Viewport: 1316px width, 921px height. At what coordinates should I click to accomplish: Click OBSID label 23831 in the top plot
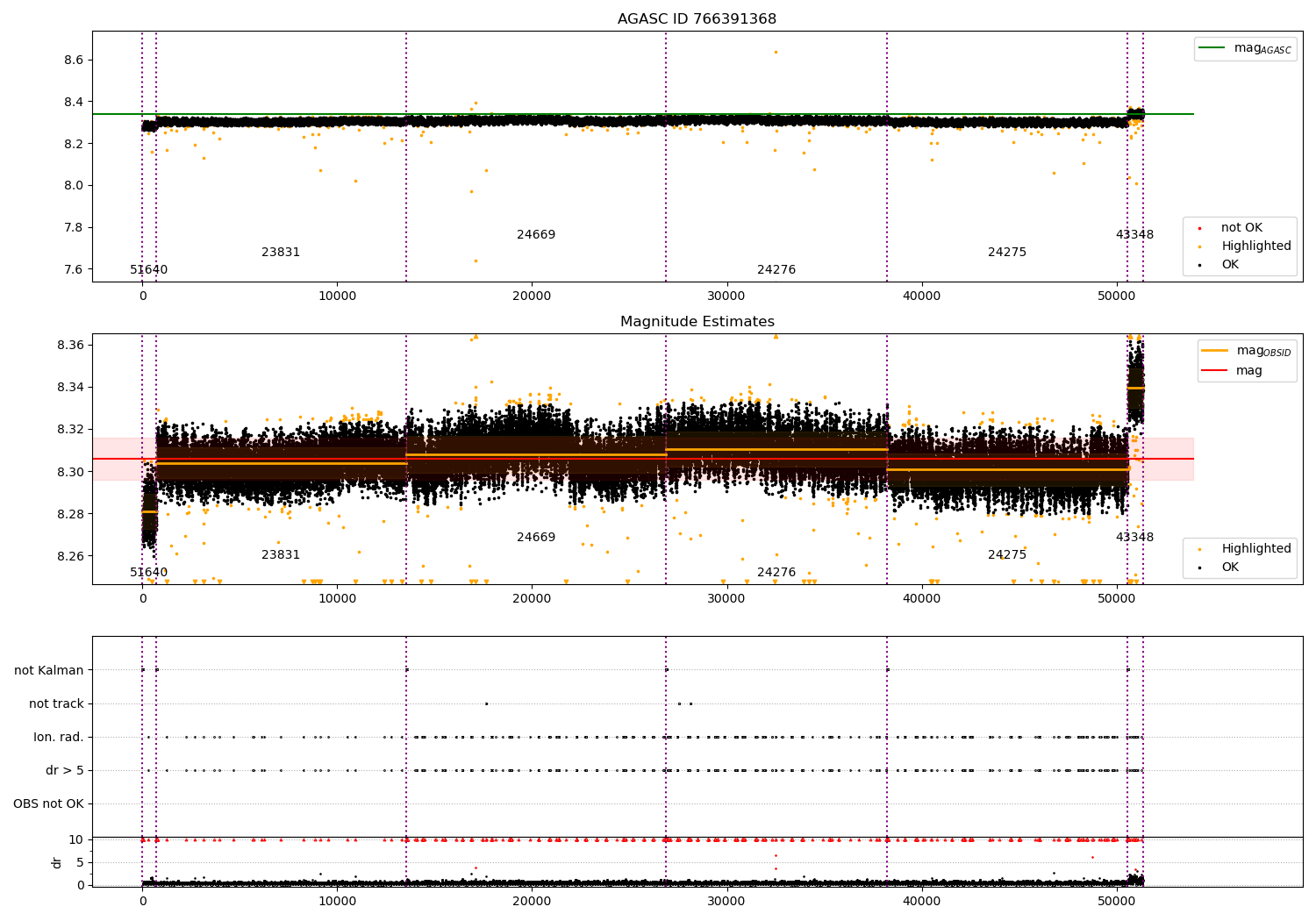coord(281,253)
